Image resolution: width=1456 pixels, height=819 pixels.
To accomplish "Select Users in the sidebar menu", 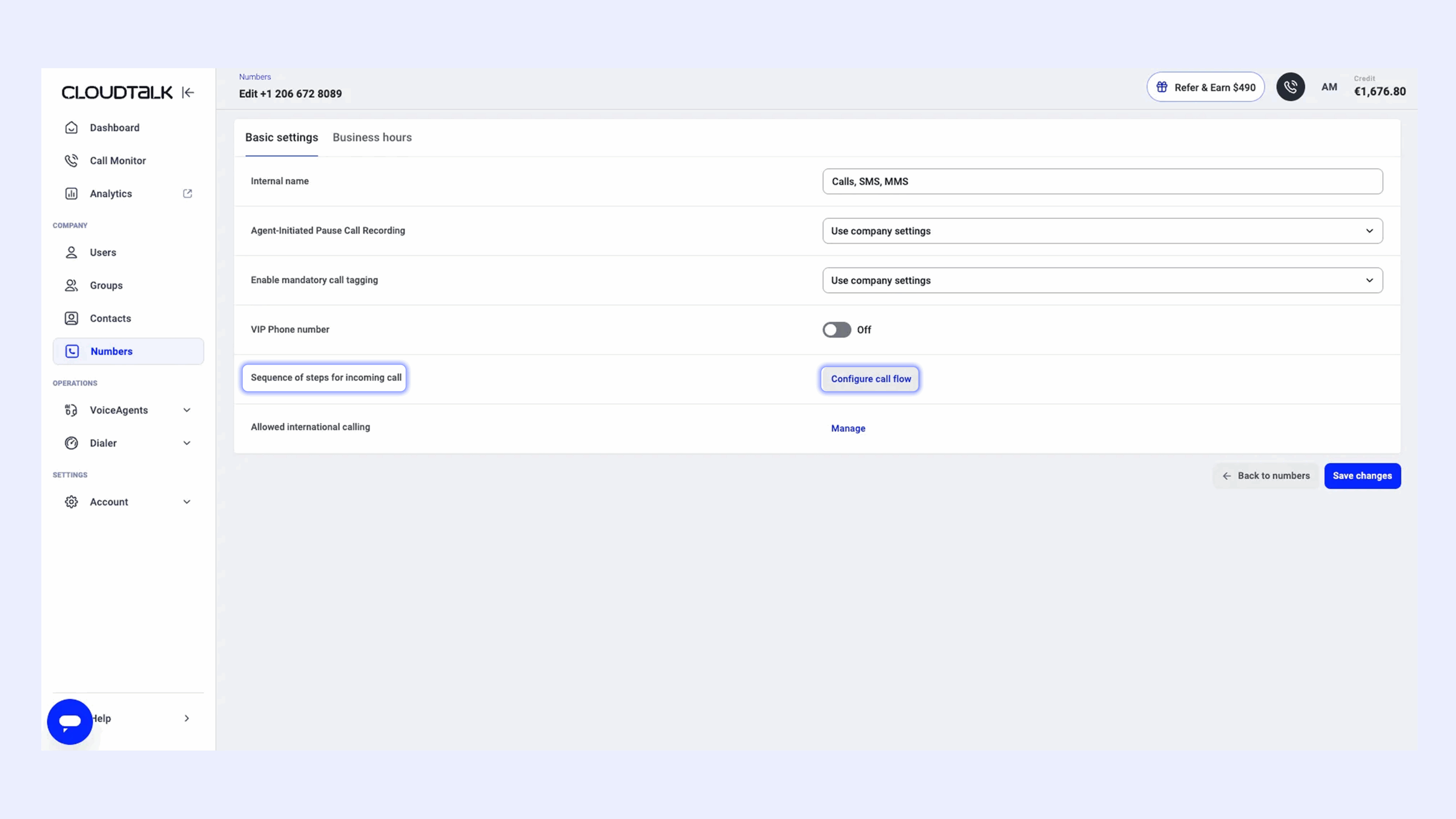I will click(103, 253).
